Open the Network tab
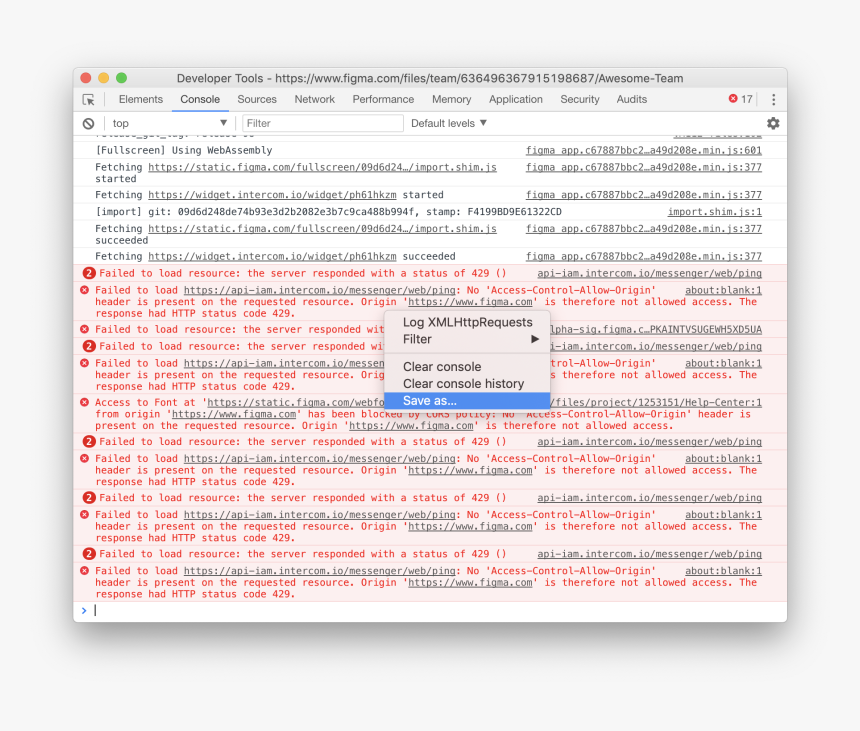The width and height of the screenshot is (860, 731). [x=314, y=99]
